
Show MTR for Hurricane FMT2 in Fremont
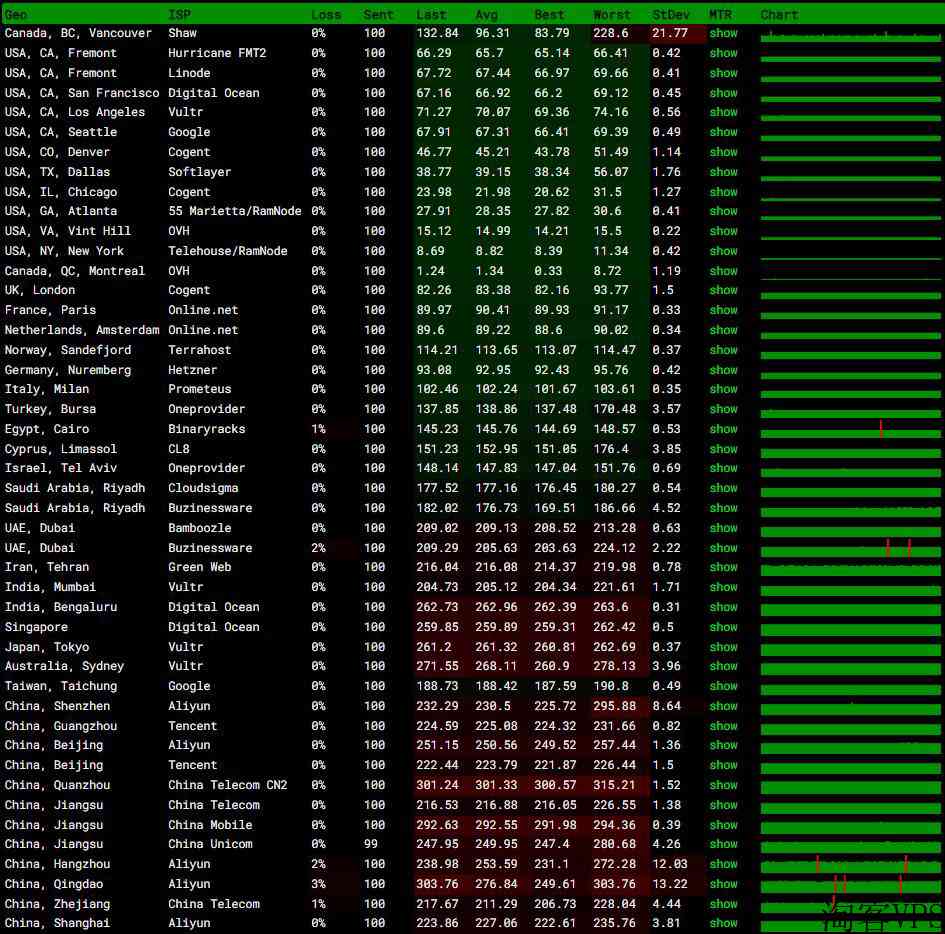click(x=723, y=53)
